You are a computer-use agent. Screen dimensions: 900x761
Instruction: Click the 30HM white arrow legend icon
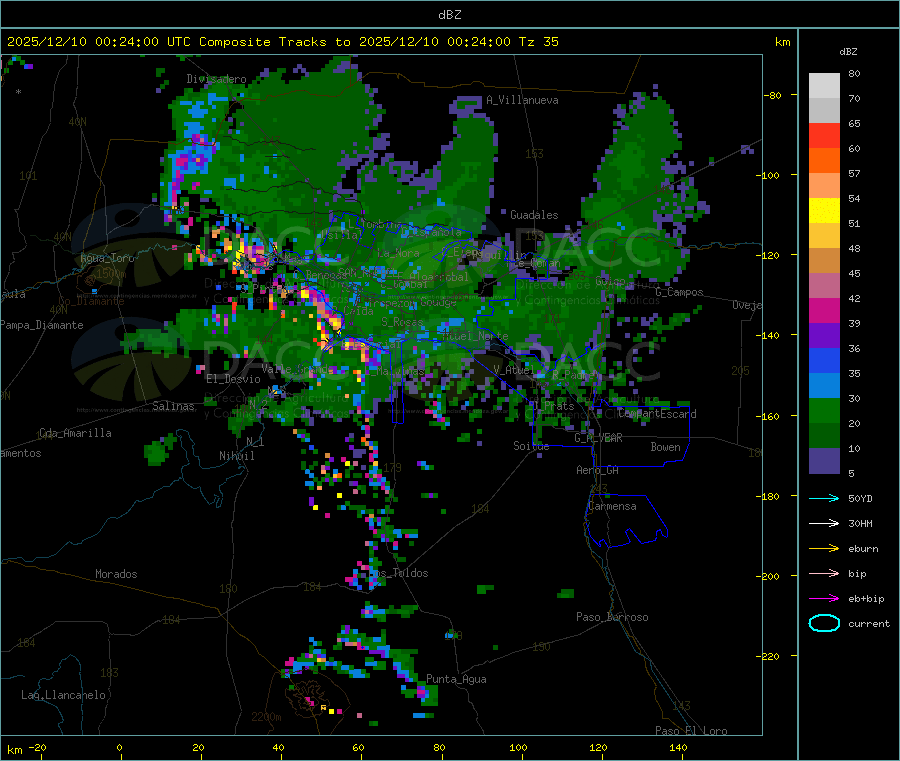[824, 523]
